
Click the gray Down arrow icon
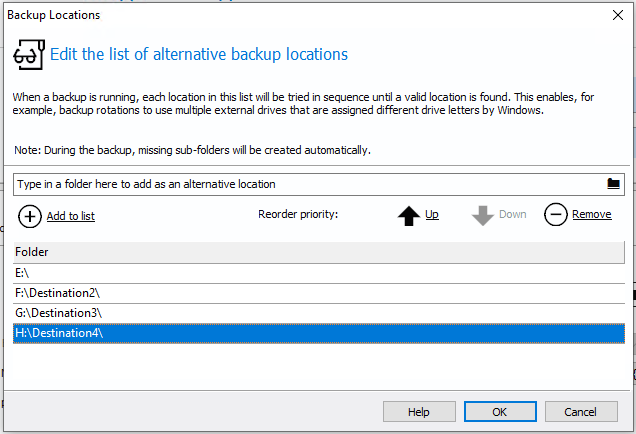(x=483, y=215)
